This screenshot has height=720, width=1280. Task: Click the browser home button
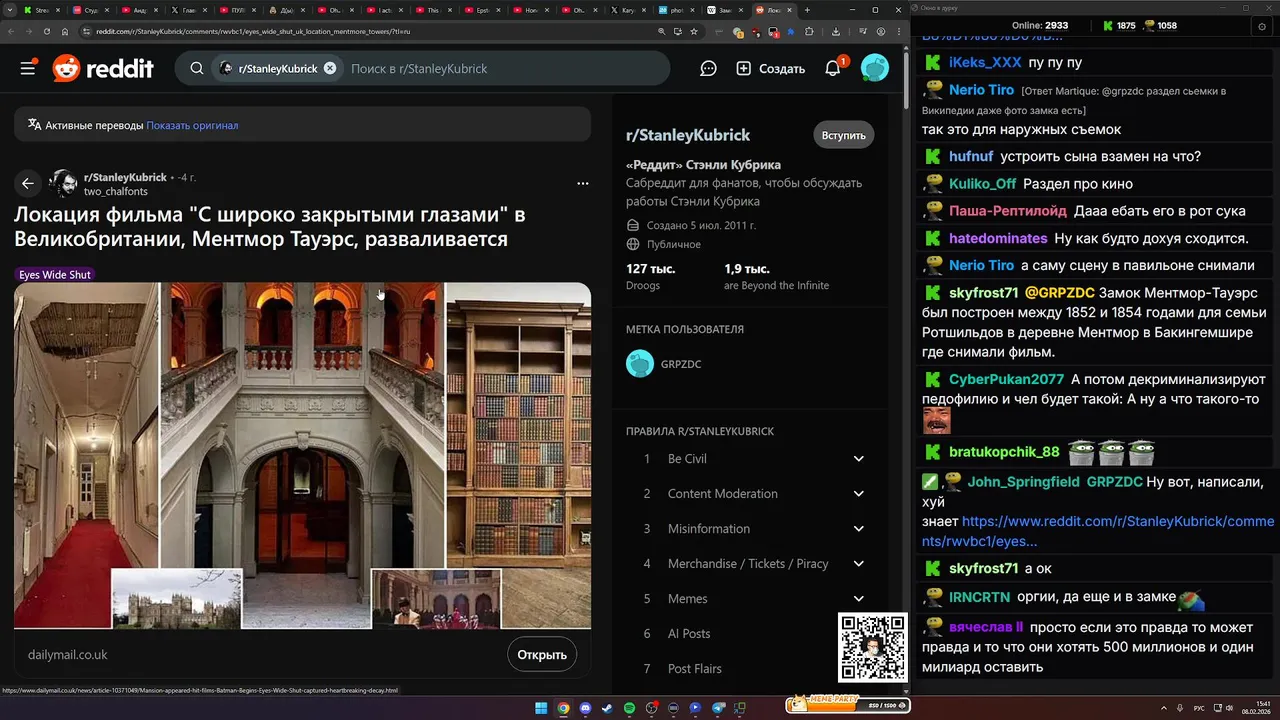(66, 31)
